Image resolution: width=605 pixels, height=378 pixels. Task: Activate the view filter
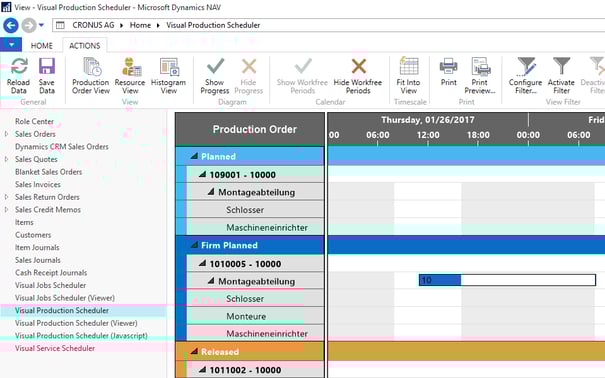[x=561, y=76]
